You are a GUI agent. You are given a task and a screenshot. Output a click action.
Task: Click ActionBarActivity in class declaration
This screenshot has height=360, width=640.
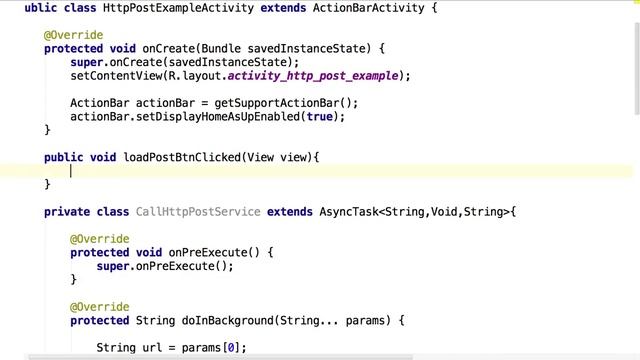pyautogui.click(x=369, y=8)
